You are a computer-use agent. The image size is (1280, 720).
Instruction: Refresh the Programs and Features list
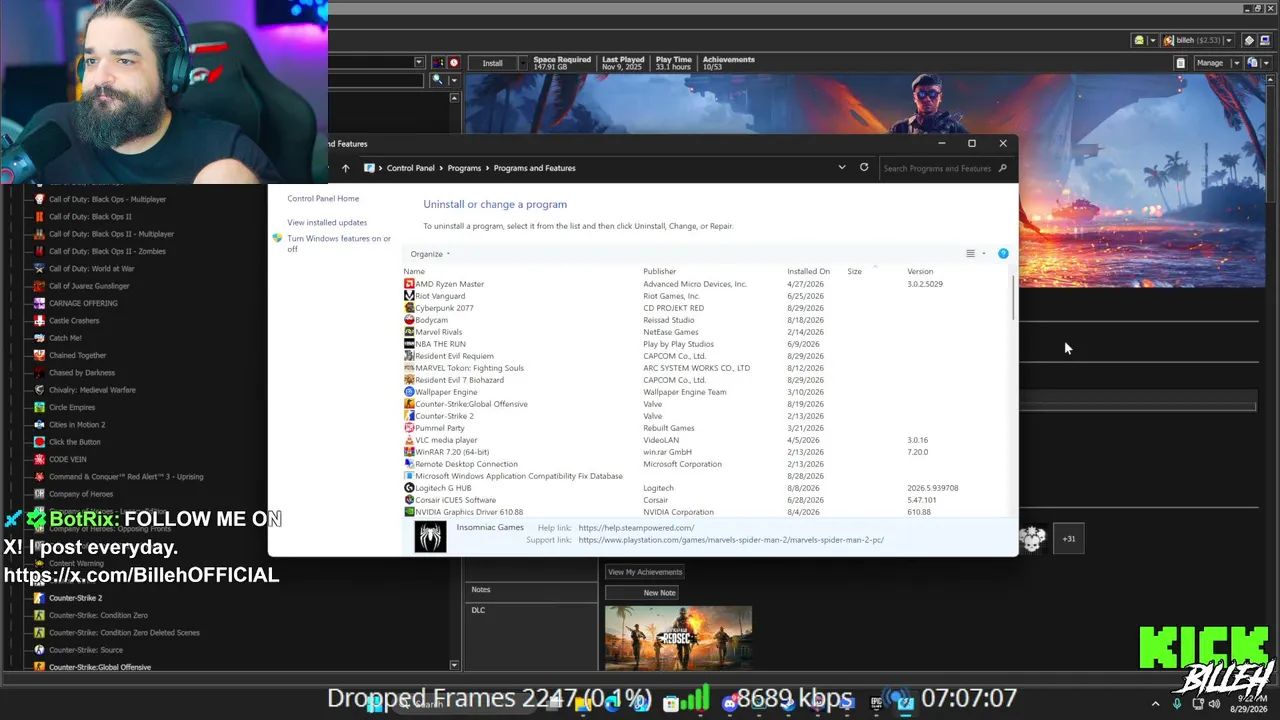point(864,168)
